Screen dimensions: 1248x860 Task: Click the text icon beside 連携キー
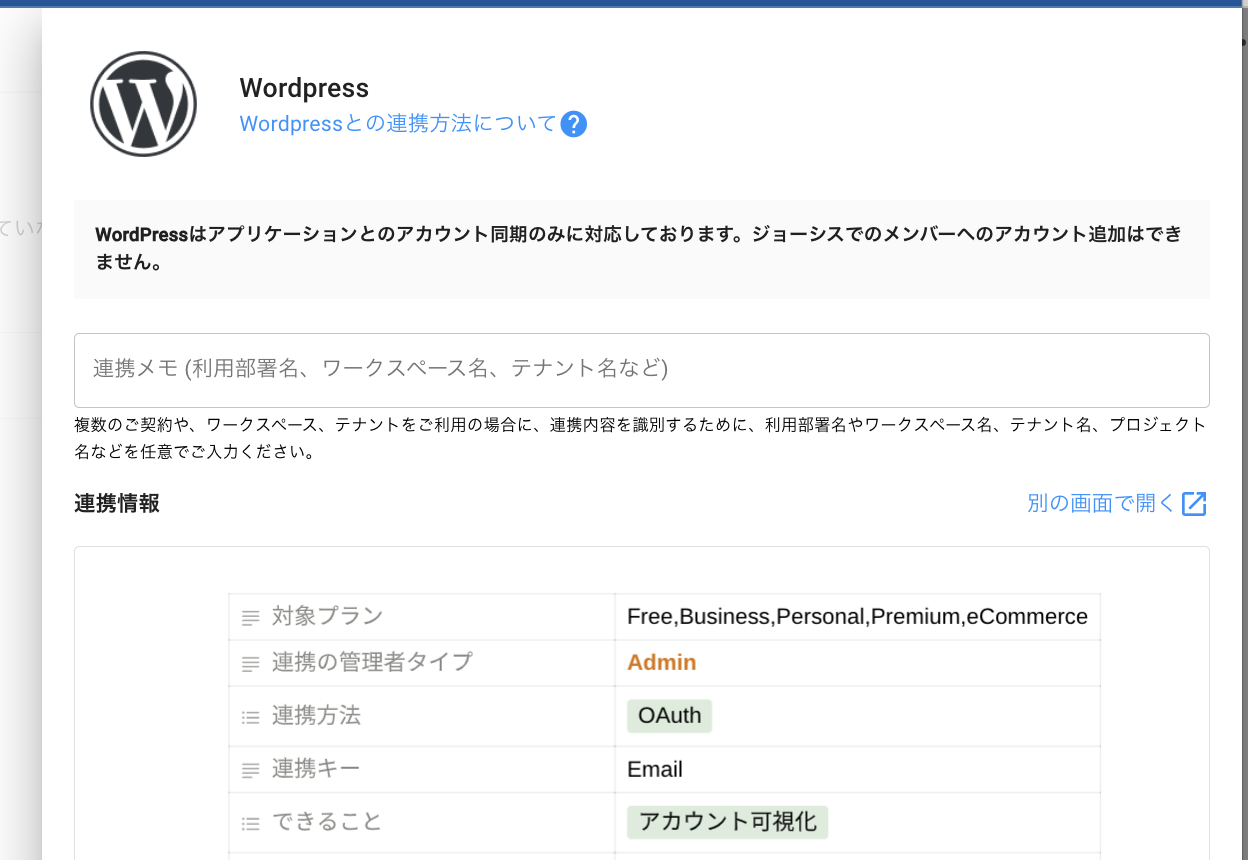(251, 770)
